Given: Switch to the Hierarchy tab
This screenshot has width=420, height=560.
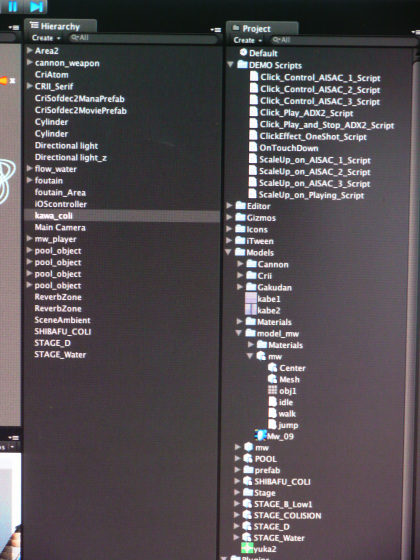Looking at the screenshot, I should click(x=60, y=26).
